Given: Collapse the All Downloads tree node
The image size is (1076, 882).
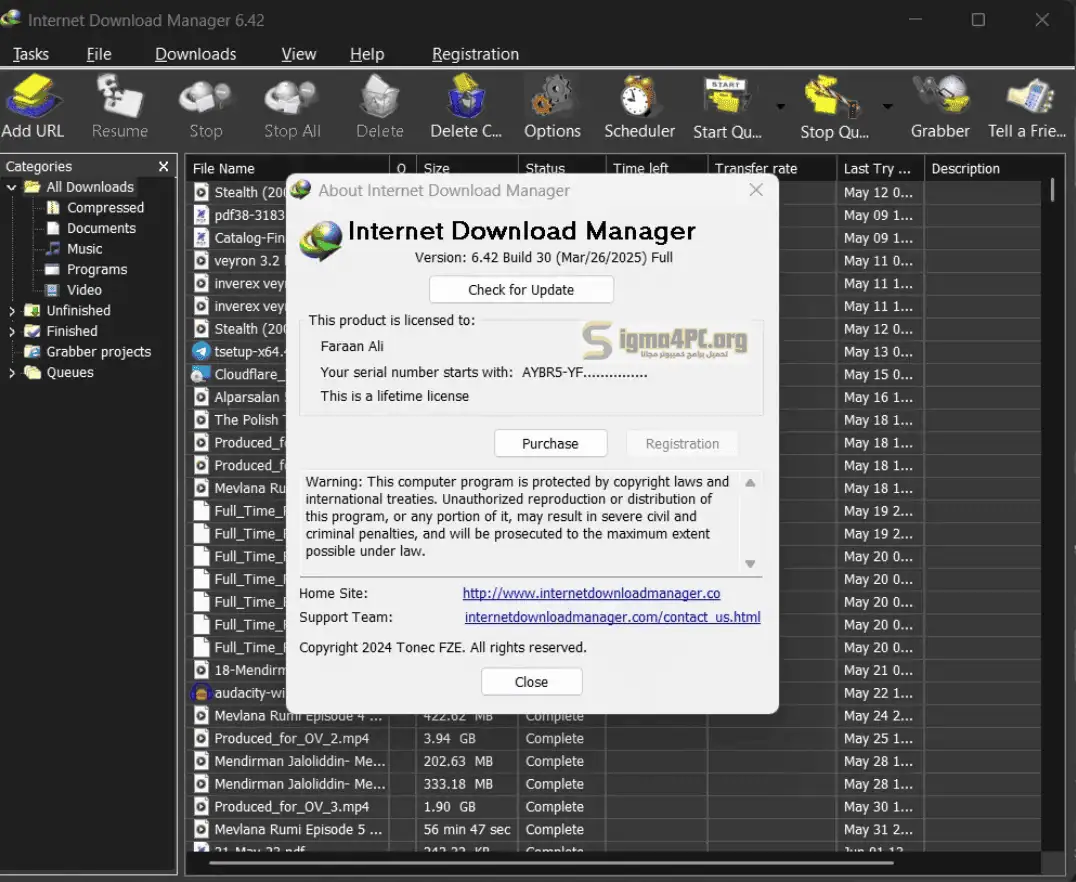Looking at the screenshot, I should click(x=12, y=187).
